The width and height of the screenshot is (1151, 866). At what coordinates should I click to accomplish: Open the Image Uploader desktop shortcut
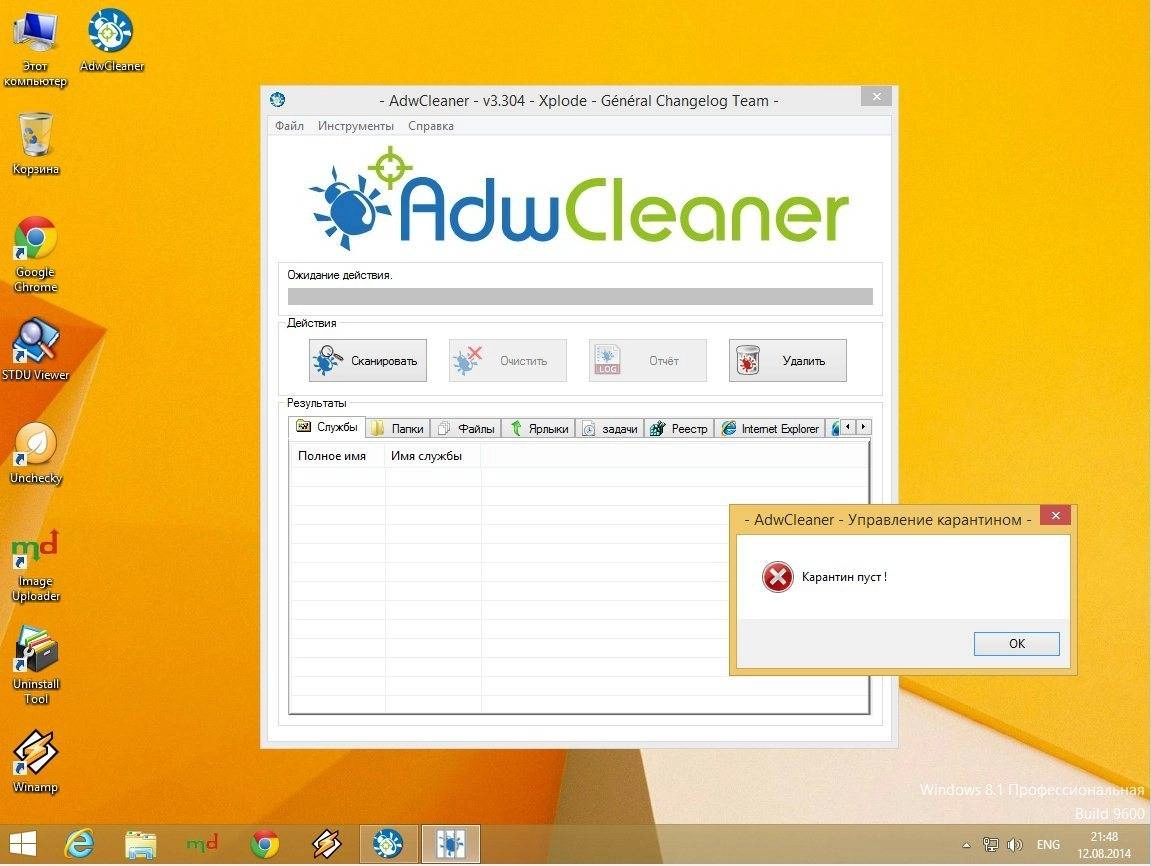[x=35, y=565]
